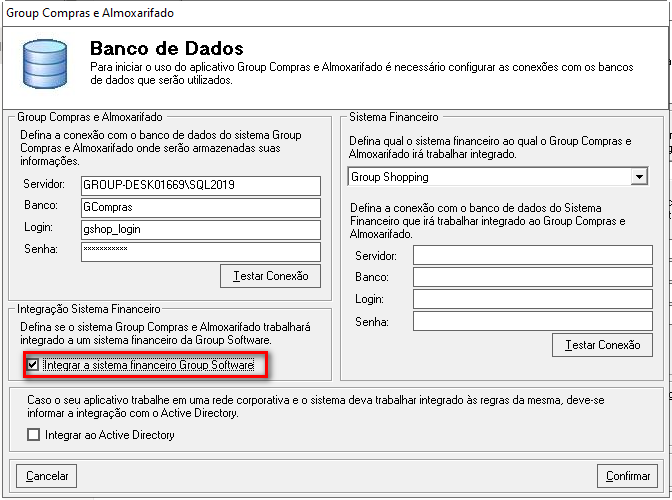
Task: Click the Senha: label in Sistema Financeiro section
Action: click(372, 322)
